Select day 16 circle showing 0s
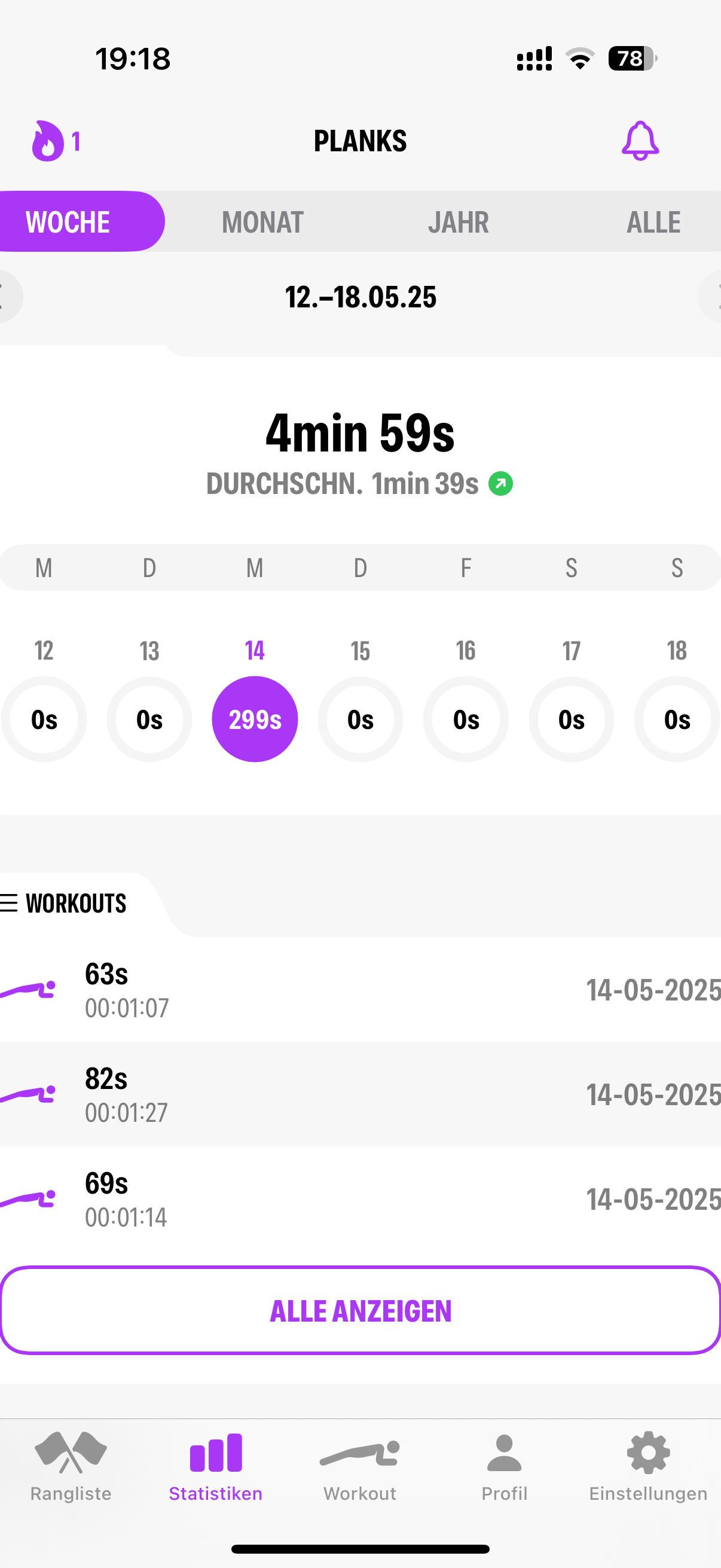Viewport: 721px width, 1568px height. click(466, 719)
